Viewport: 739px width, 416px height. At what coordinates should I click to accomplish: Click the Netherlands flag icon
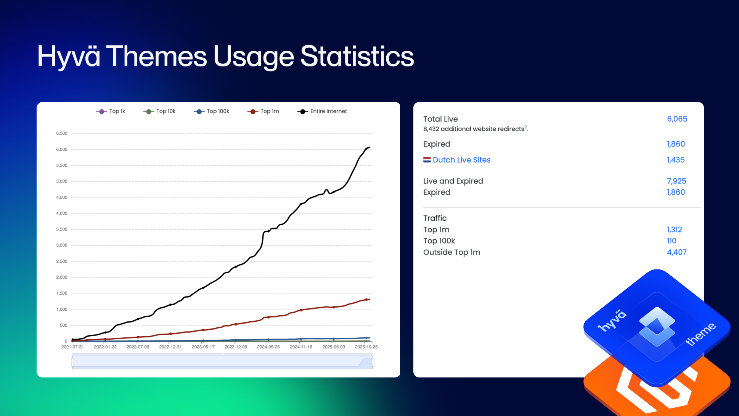pyautogui.click(x=427, y=160)
